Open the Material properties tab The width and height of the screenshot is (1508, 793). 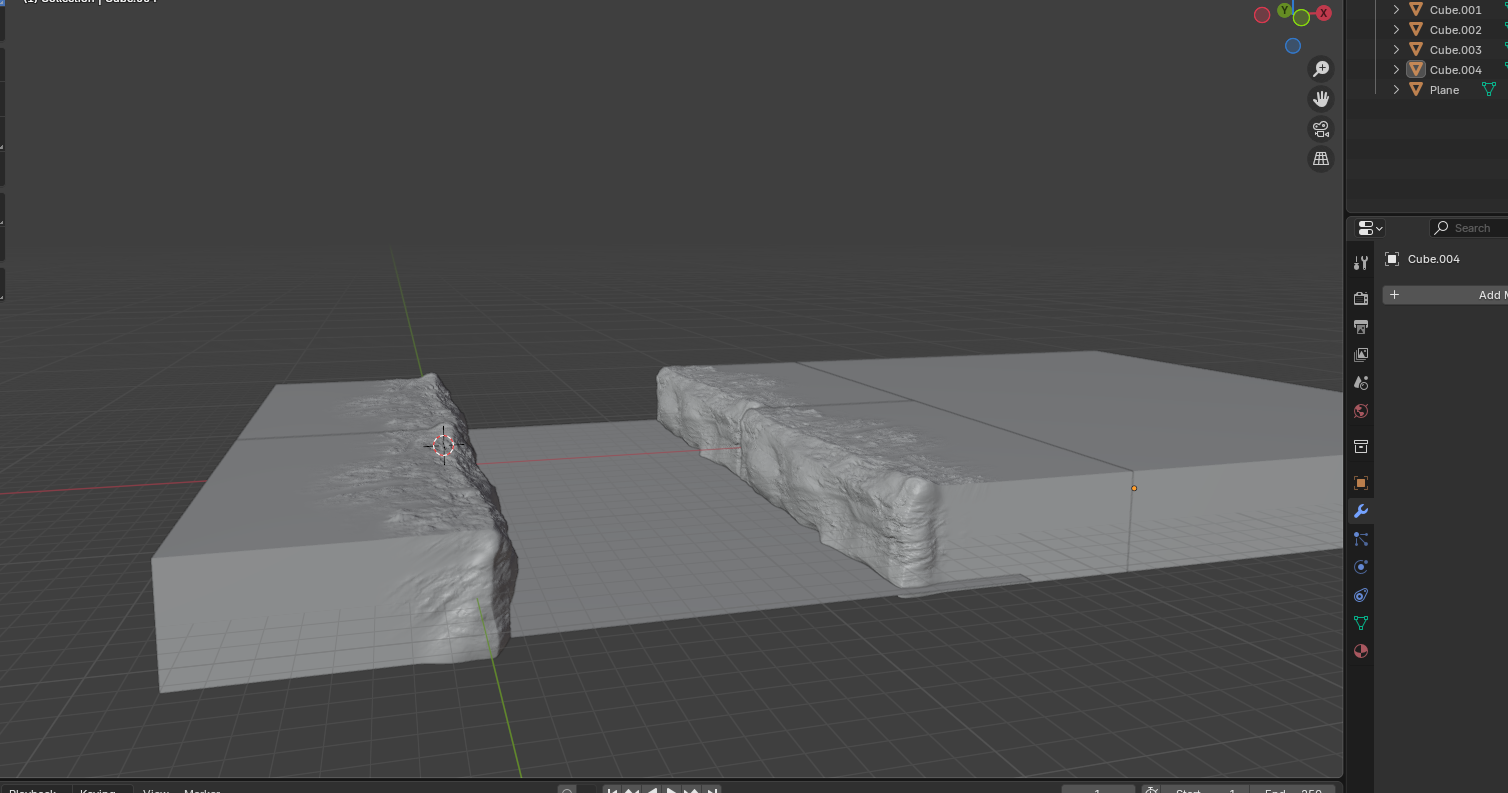click(1360, 651)
